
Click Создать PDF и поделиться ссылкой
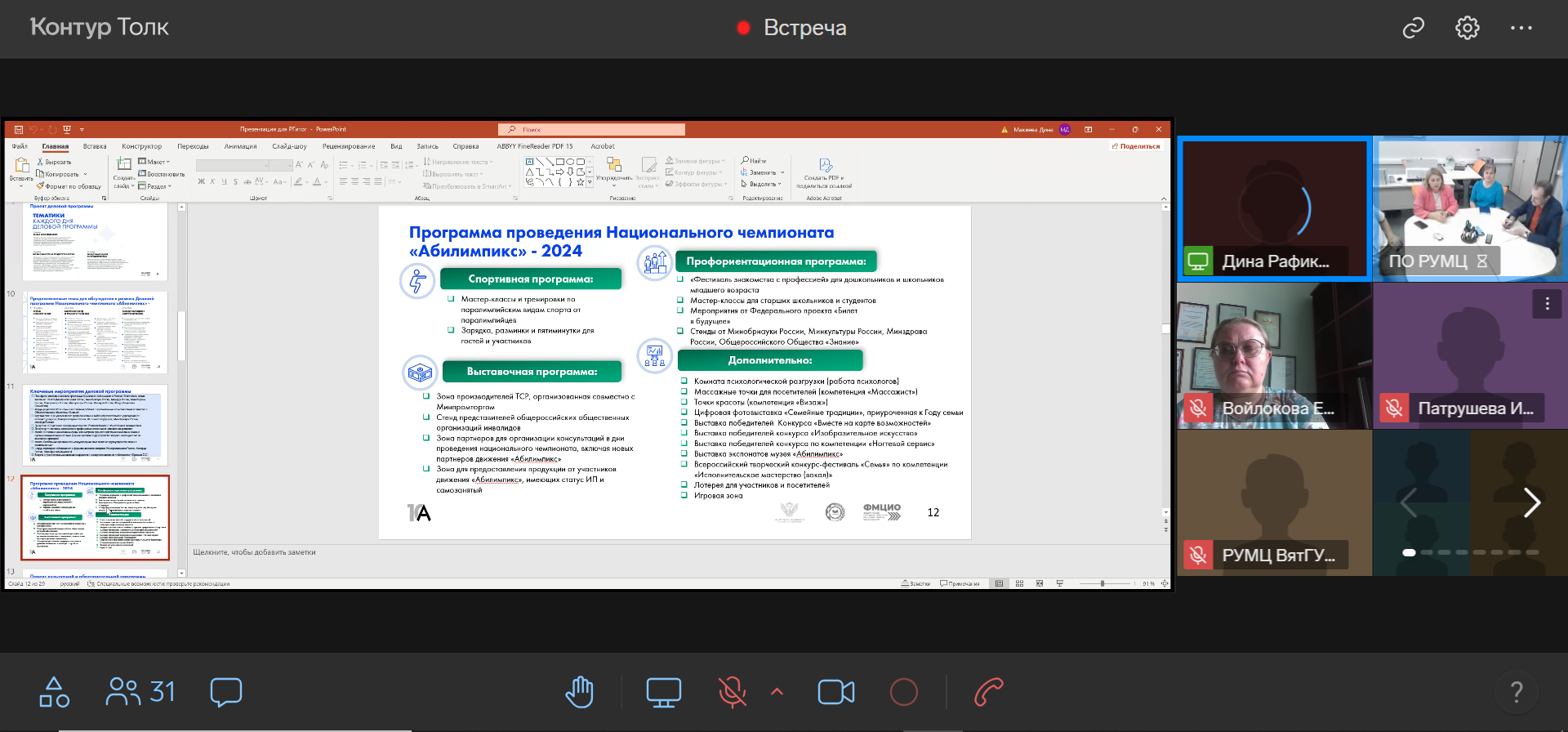(825, 173)
